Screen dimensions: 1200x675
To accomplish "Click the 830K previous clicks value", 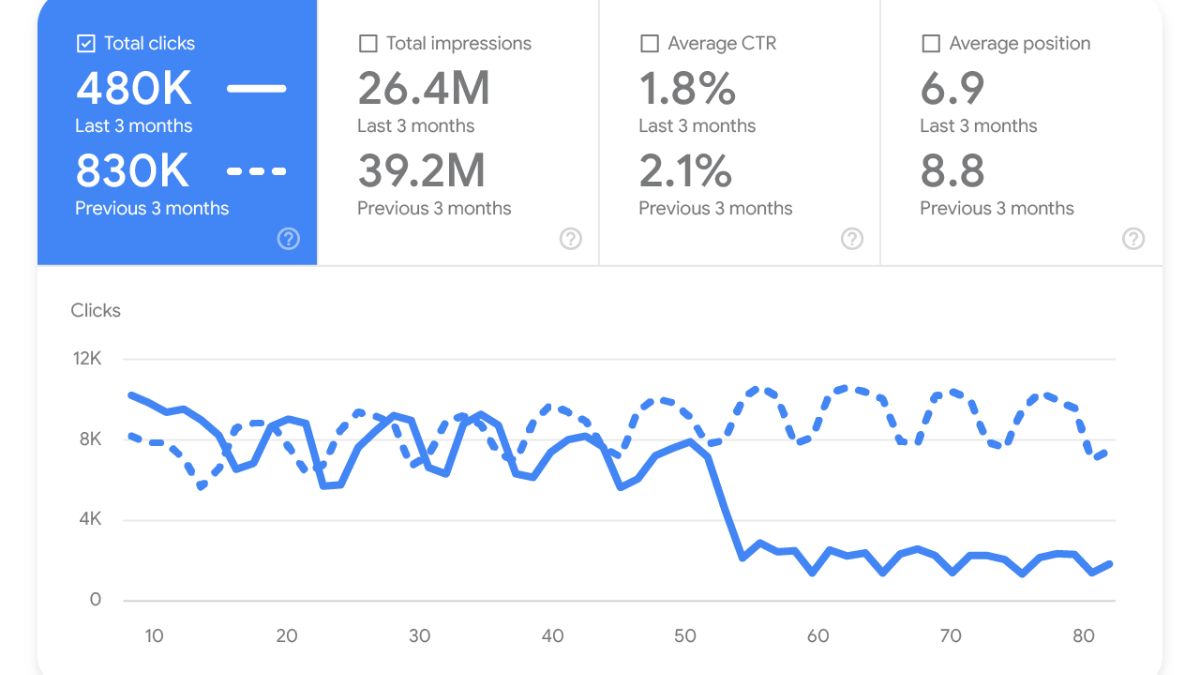I will tap(133, 172).
